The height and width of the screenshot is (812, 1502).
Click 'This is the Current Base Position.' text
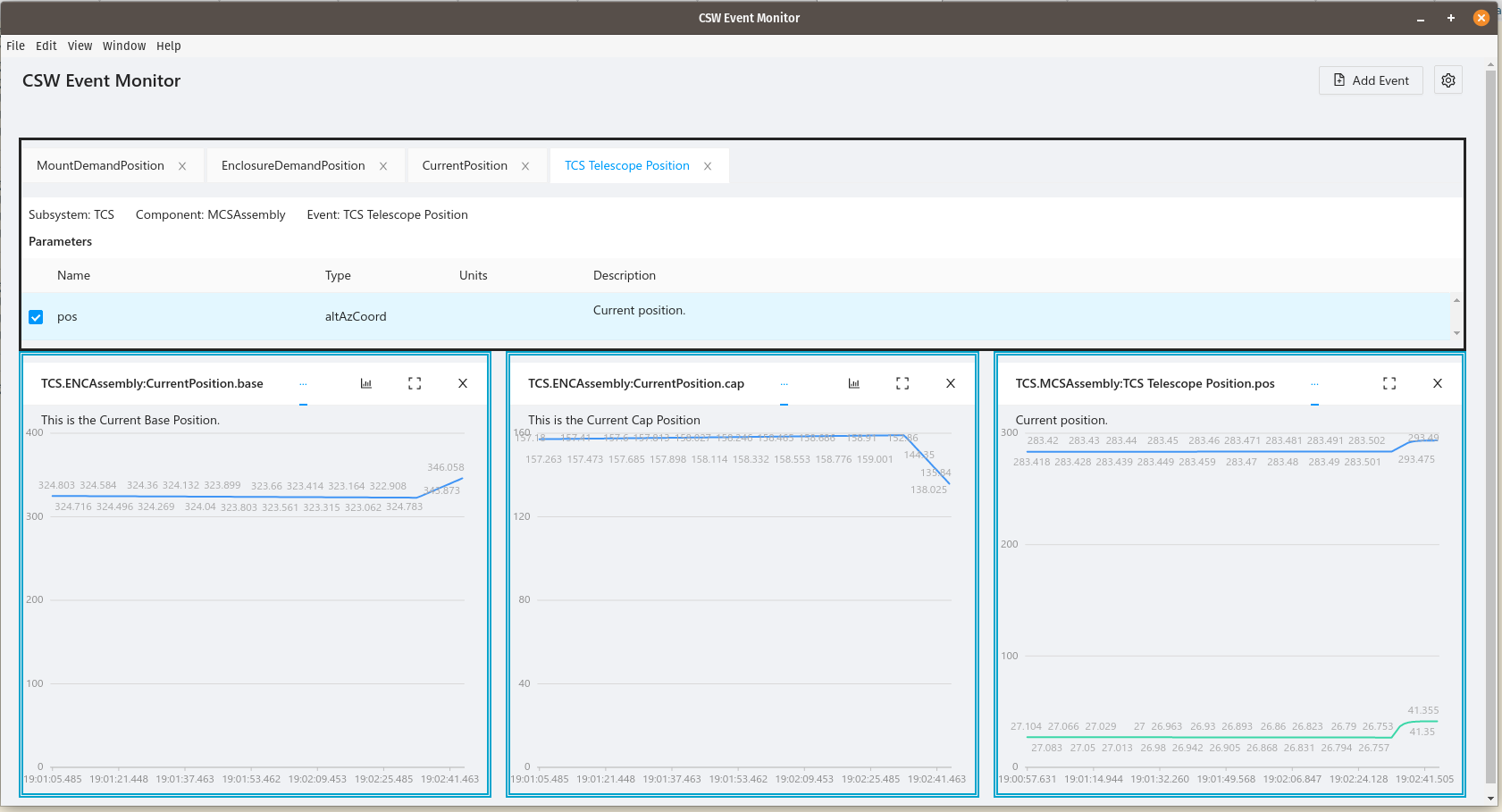point(130,420)
